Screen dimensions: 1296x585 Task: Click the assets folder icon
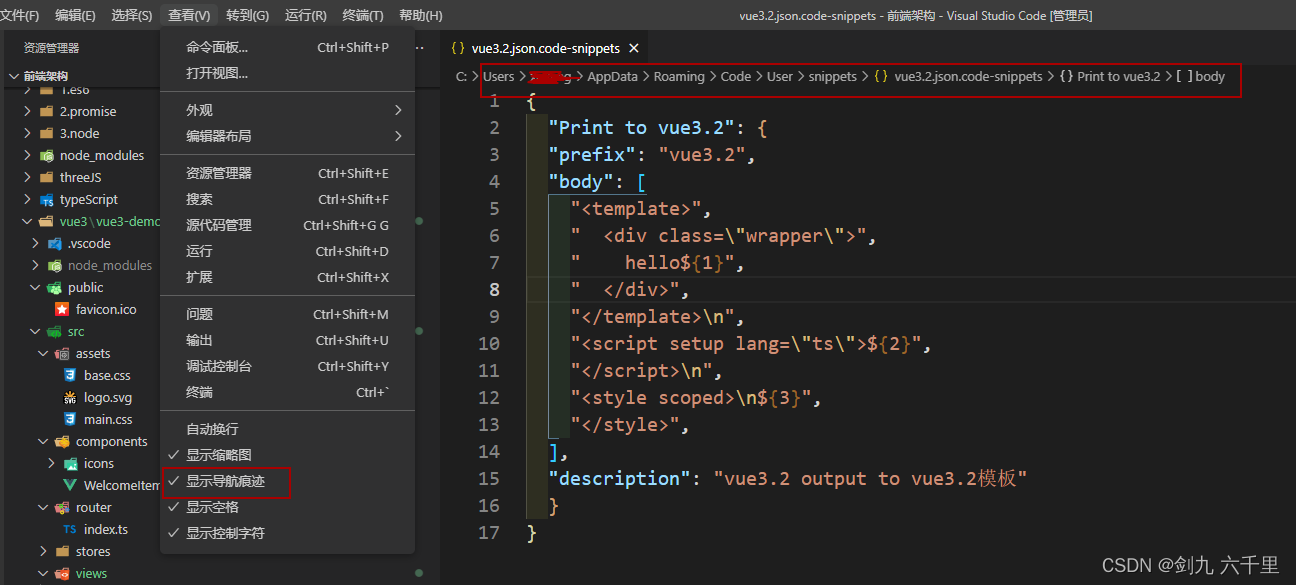(62, 353)
